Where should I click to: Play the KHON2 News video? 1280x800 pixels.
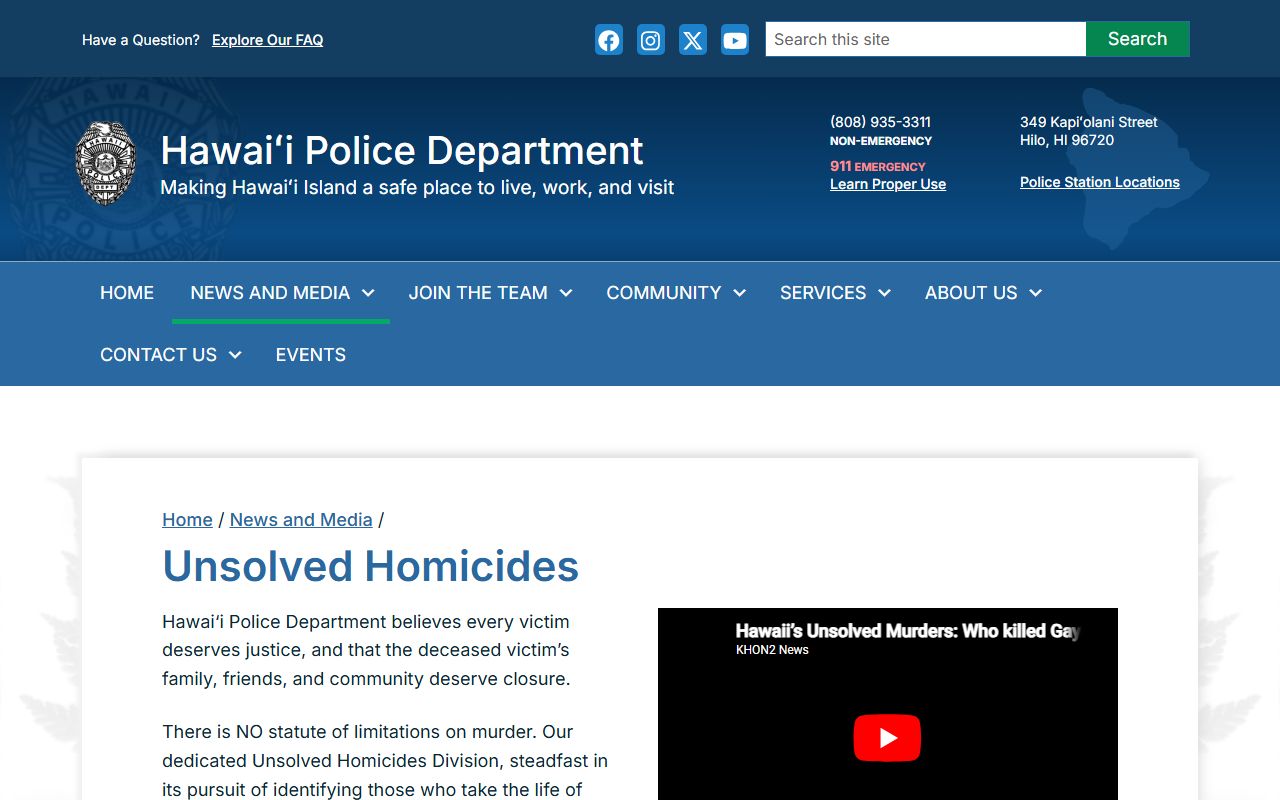[x=887, y=738]
